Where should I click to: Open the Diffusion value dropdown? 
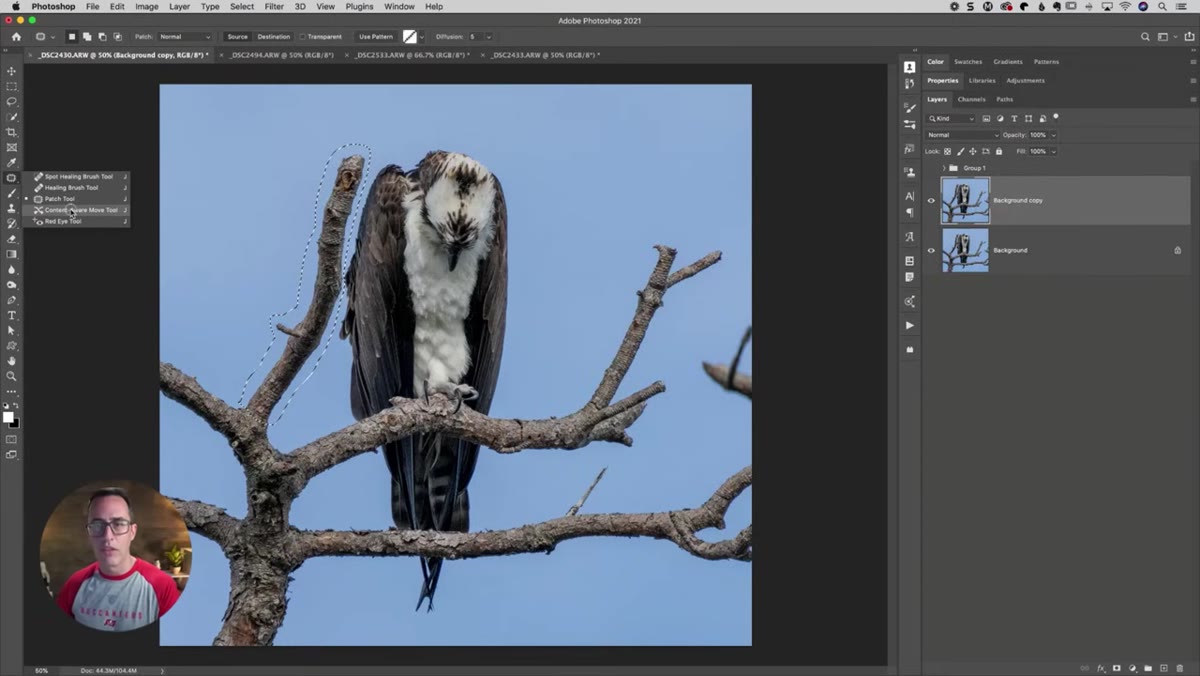tap(488, 37)
